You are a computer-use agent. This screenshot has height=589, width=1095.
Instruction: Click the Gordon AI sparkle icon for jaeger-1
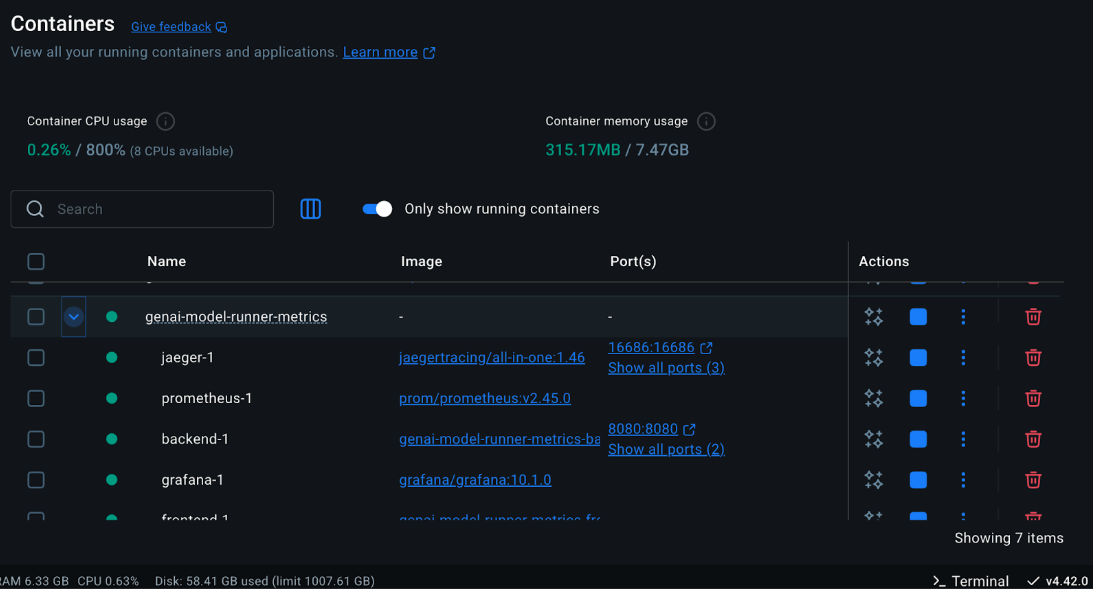pyautogui.click(x=873, y=358)
